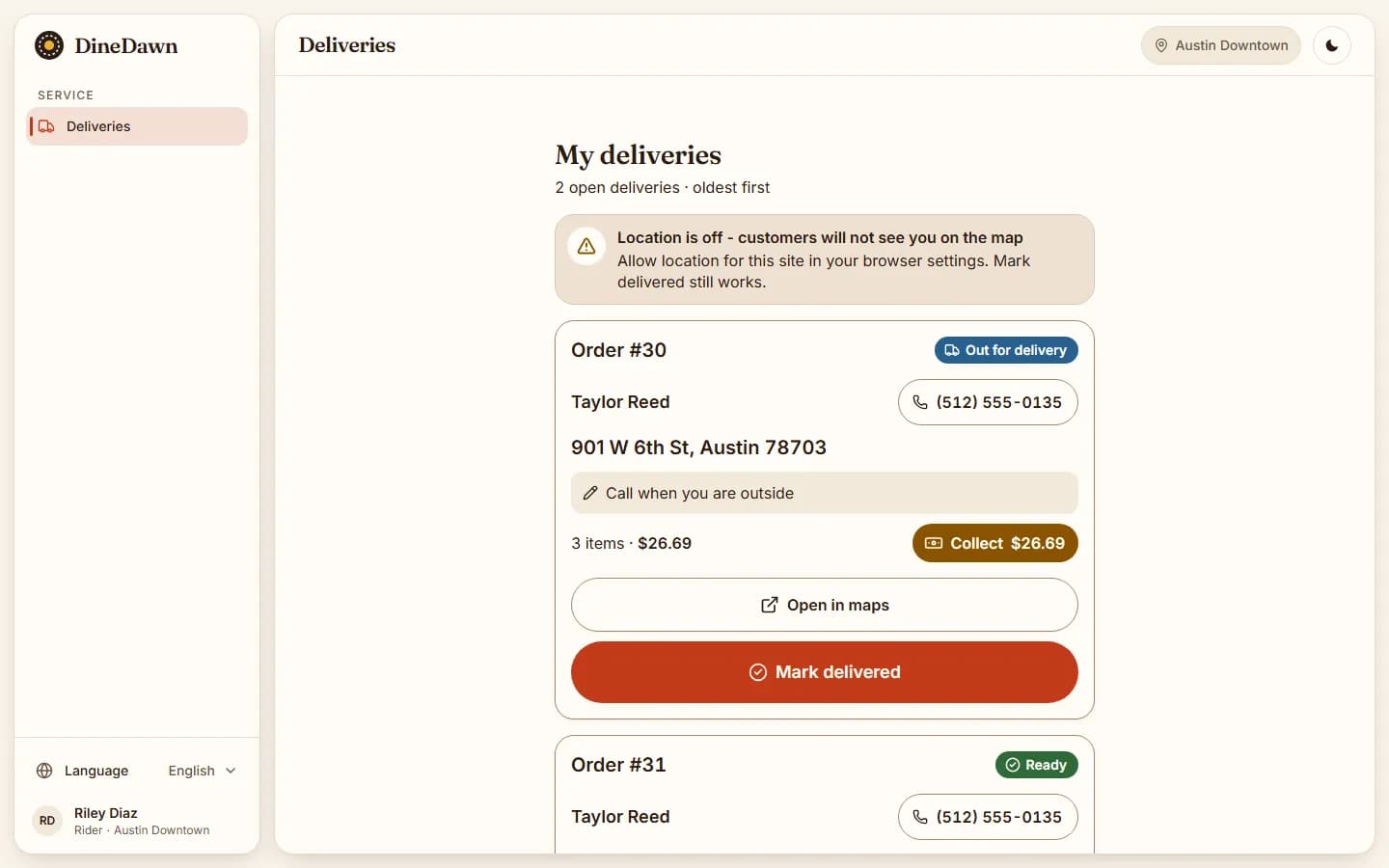Viewport: 1389px width, 868px height.
Task: Click the external link icon in Open in maps
Action: (770, 605)
